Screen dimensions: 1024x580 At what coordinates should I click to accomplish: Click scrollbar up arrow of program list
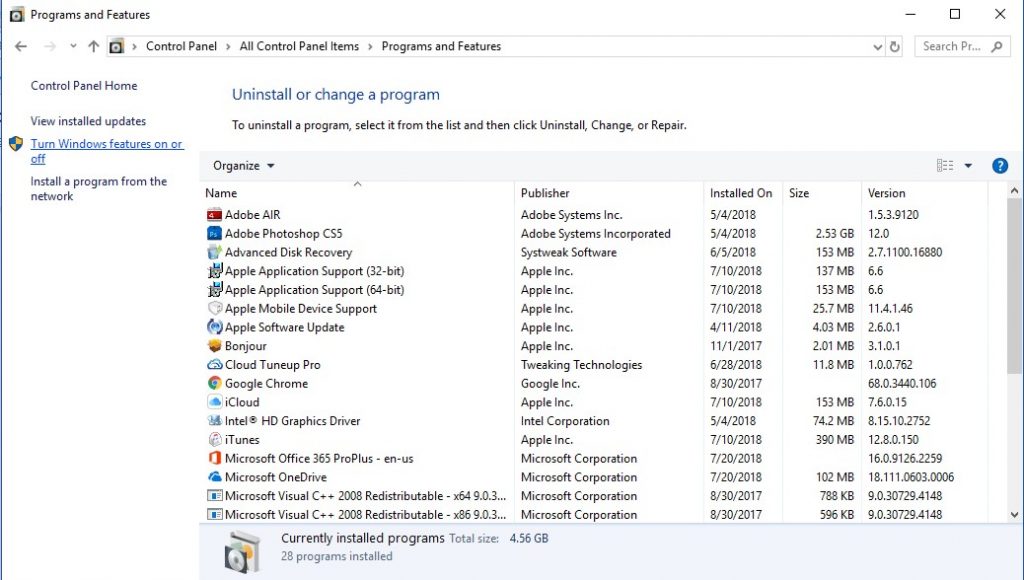point(1014,191)
